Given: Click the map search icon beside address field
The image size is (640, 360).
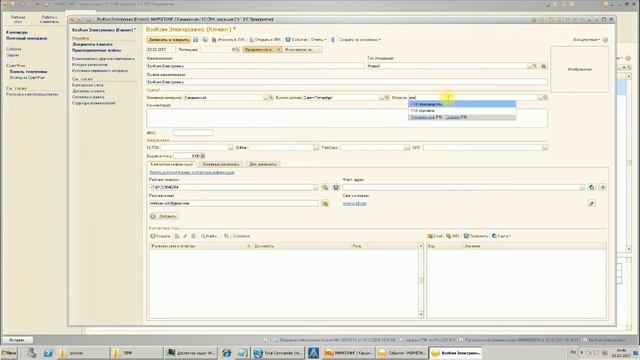Looking at the screenshot, I should [591, 187].
